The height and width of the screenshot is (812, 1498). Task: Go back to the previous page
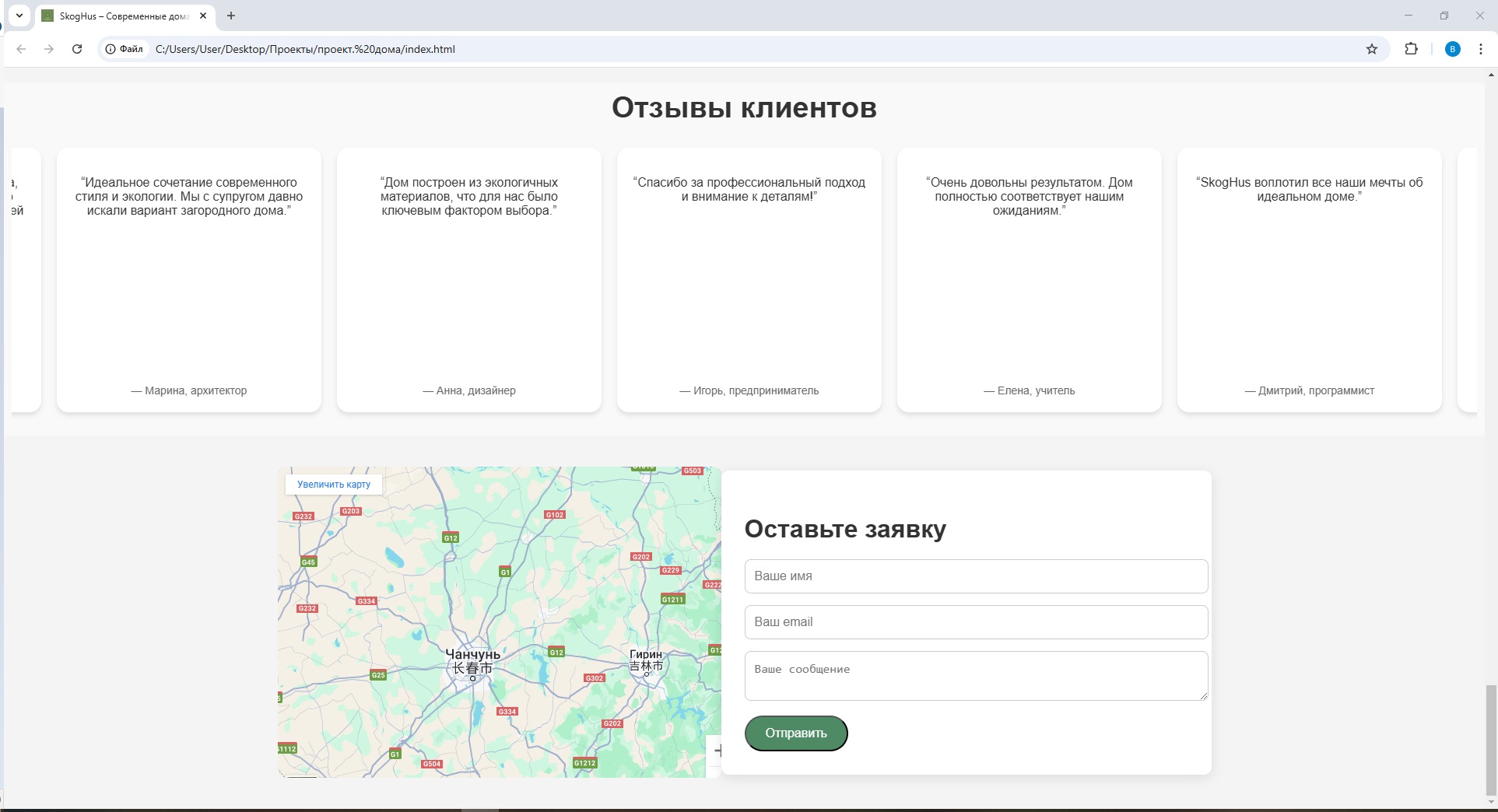[21, 49]
